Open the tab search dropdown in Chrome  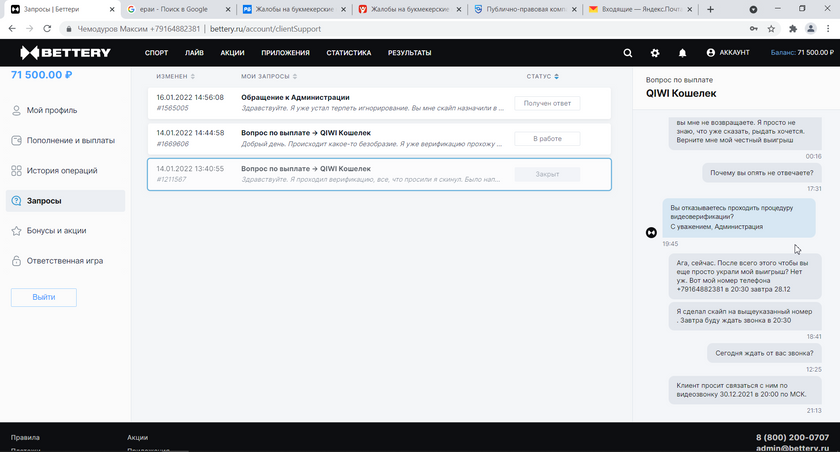(753, 9)
